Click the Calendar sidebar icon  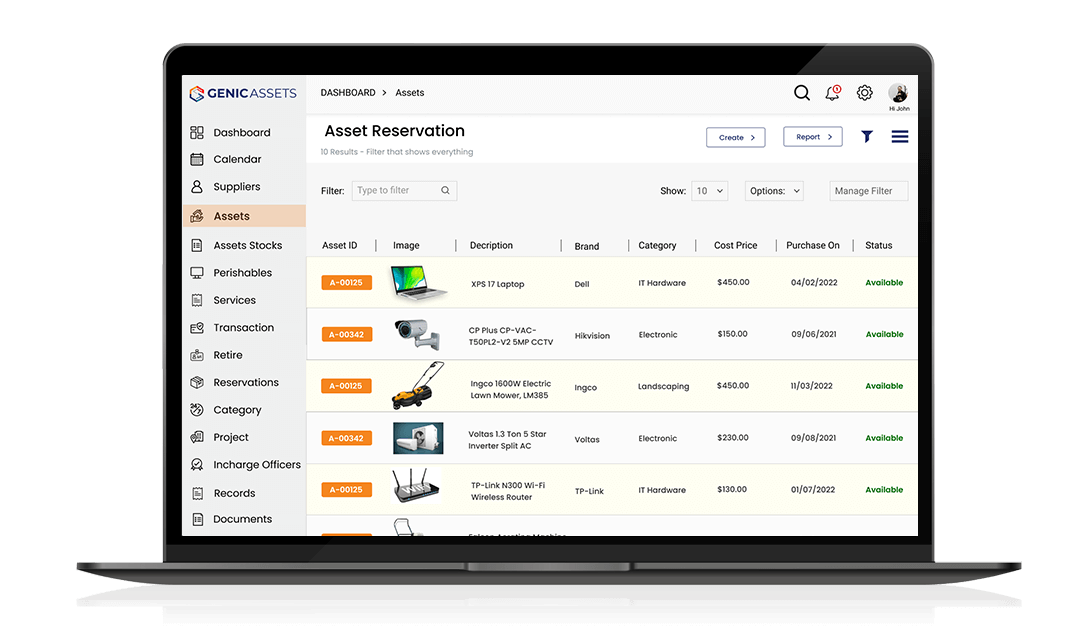tap(197, 159)
